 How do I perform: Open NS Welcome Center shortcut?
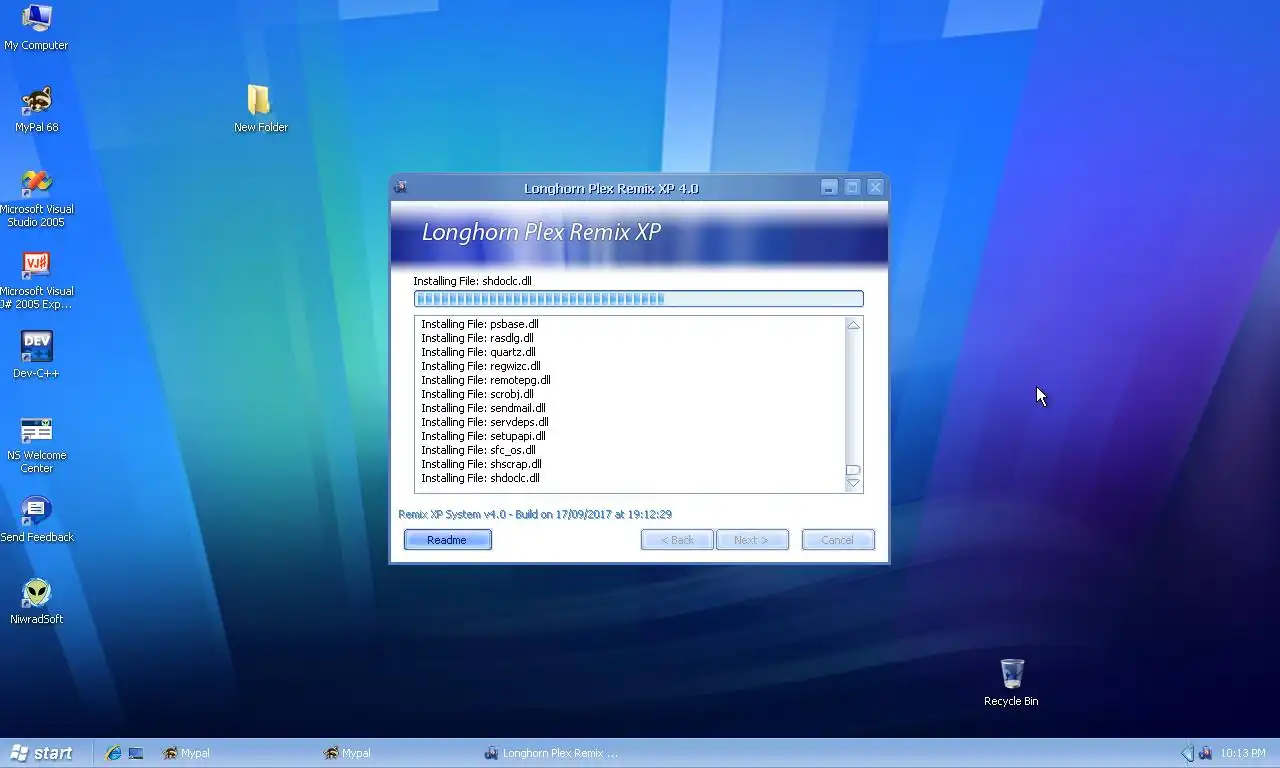click(36, 444)
